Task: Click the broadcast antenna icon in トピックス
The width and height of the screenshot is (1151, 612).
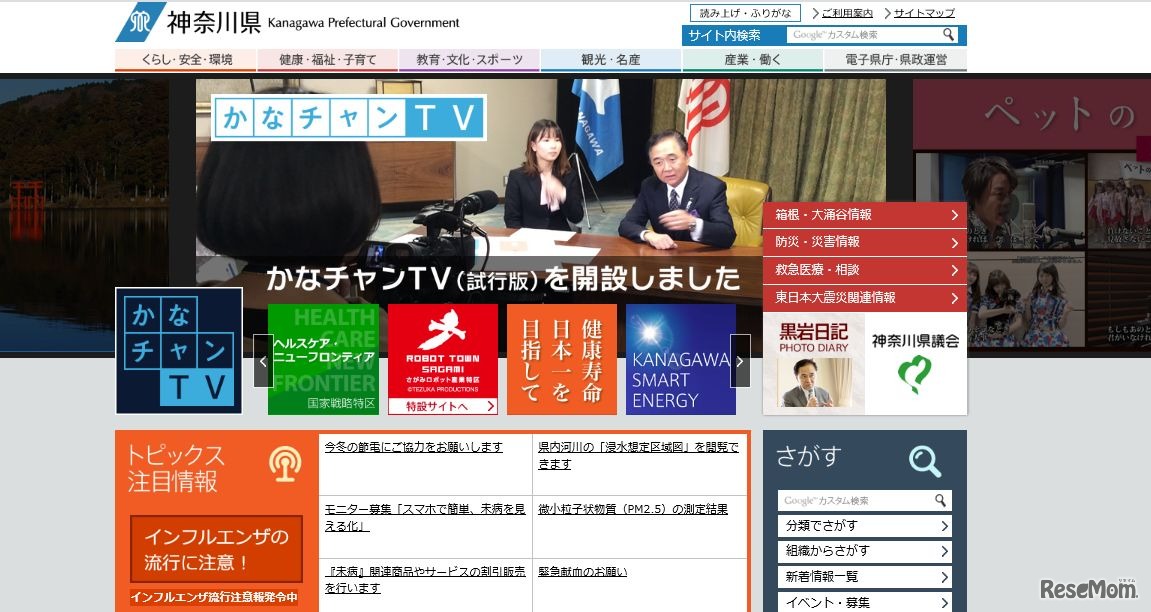Action: click(285, 464)
